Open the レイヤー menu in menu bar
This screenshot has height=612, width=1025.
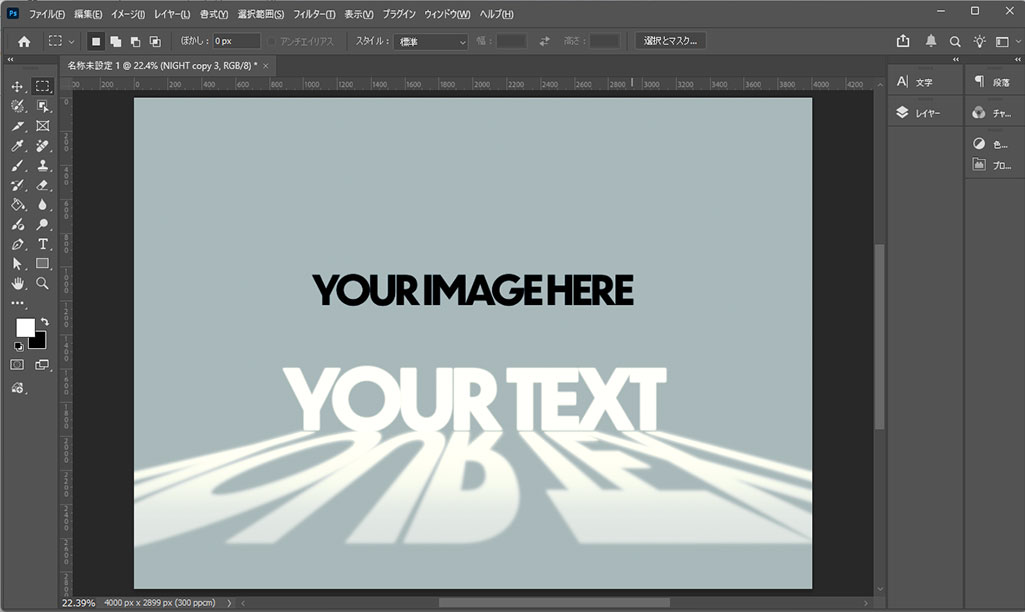click(173, 15)
